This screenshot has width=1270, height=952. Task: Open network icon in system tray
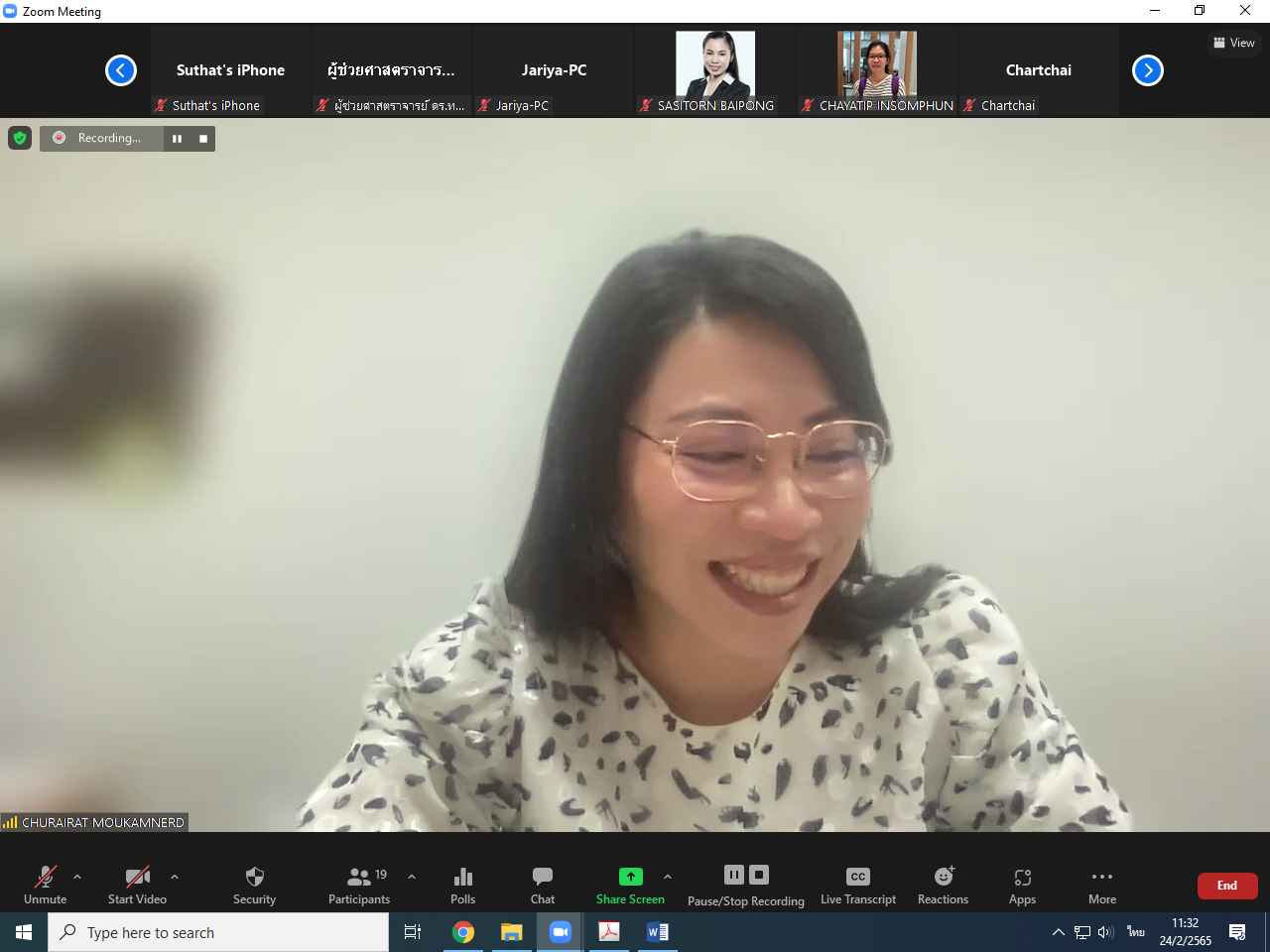[1082, 932]
